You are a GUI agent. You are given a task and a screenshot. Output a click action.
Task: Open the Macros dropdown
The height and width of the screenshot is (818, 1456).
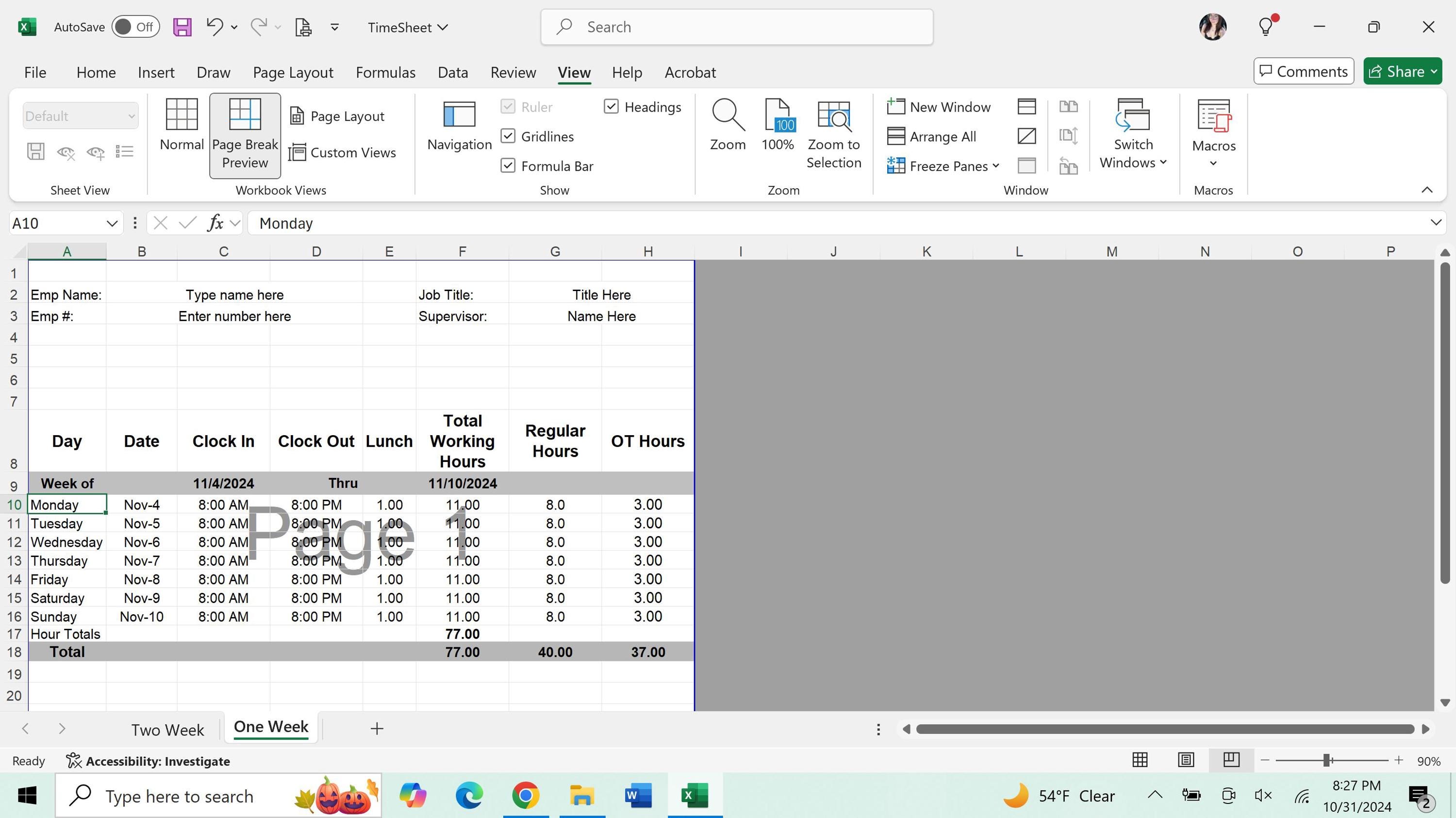pos(1213,134)
